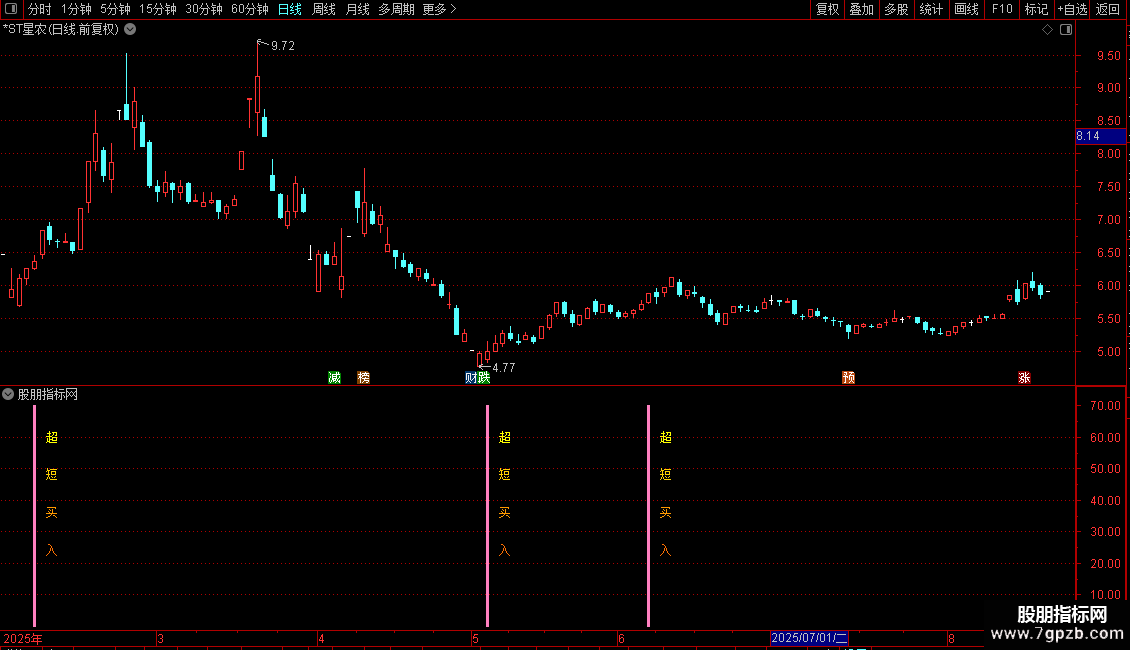The height and width of the screenshot is (650, 1130).
Task: Collapse the 股朋指标网 indicator panel arrow
Action: pyautogui.click(x=8, y=394)
